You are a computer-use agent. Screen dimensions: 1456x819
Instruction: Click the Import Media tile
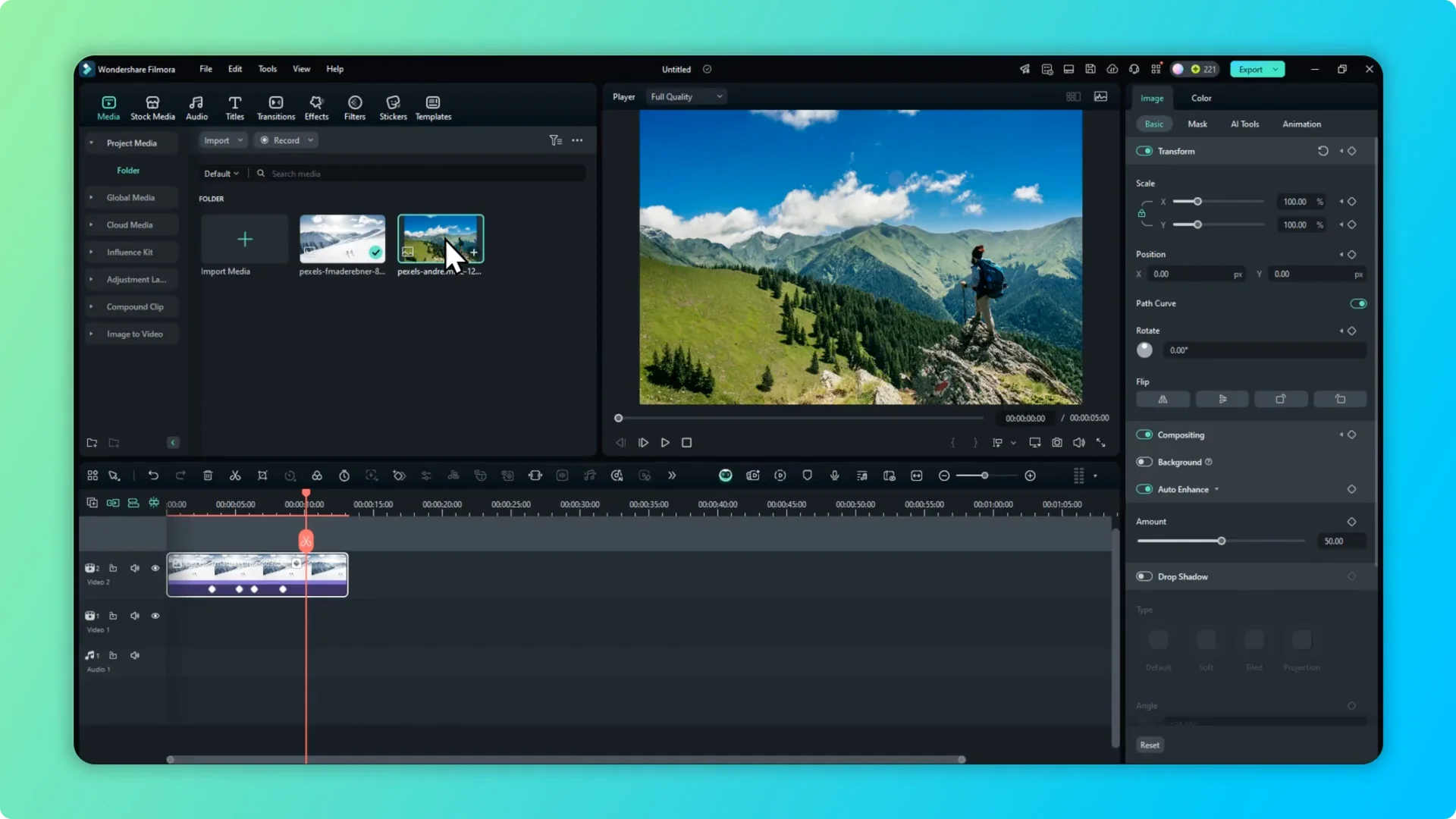click(244, 240)
